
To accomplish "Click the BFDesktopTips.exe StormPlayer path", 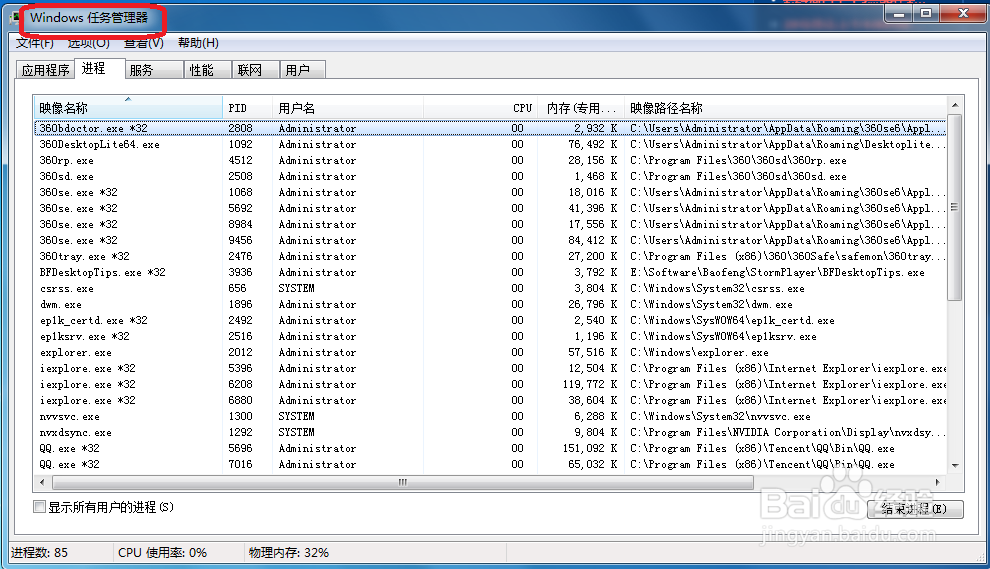I will click(777, 273).
